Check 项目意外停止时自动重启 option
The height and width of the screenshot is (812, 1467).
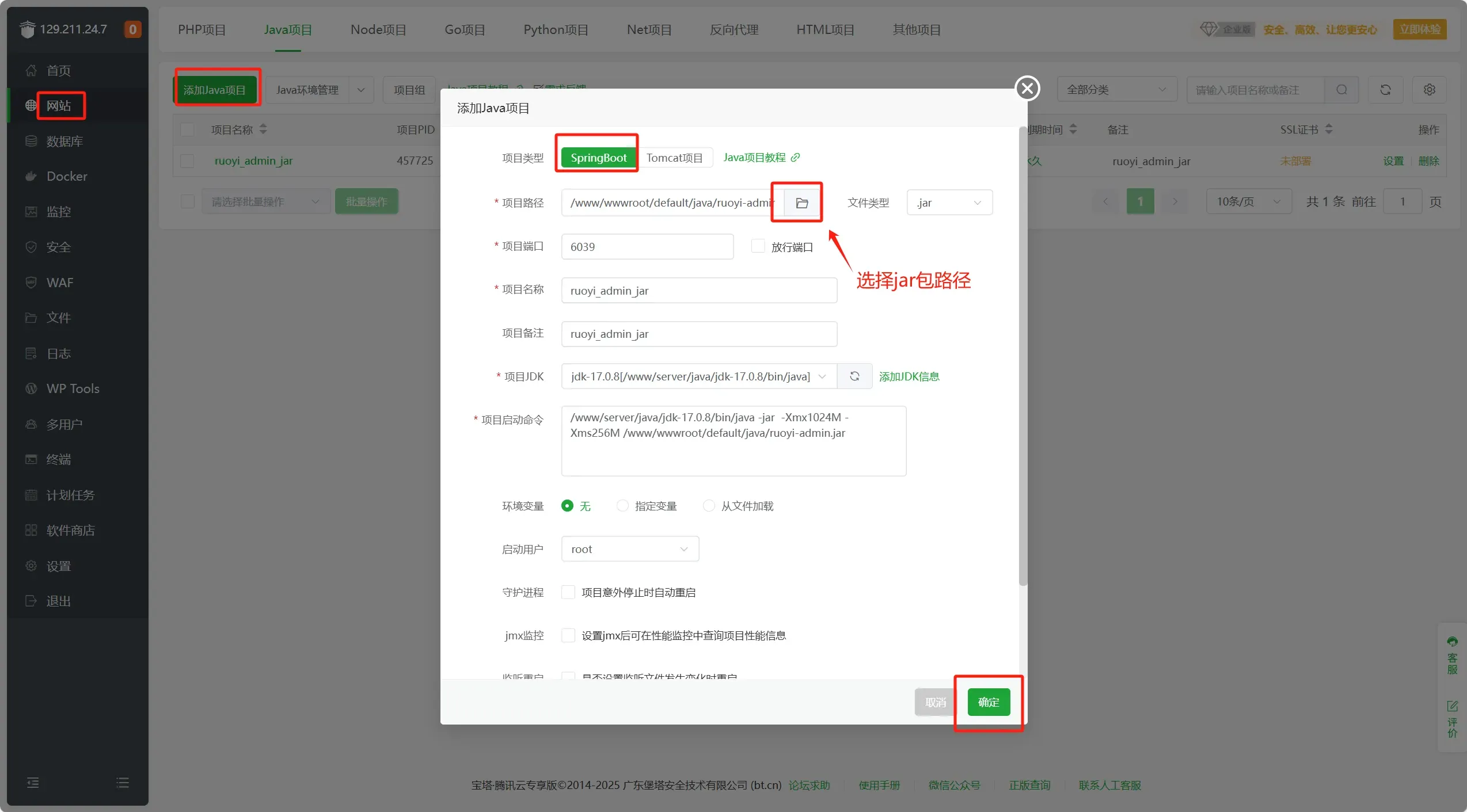(568, 592)
